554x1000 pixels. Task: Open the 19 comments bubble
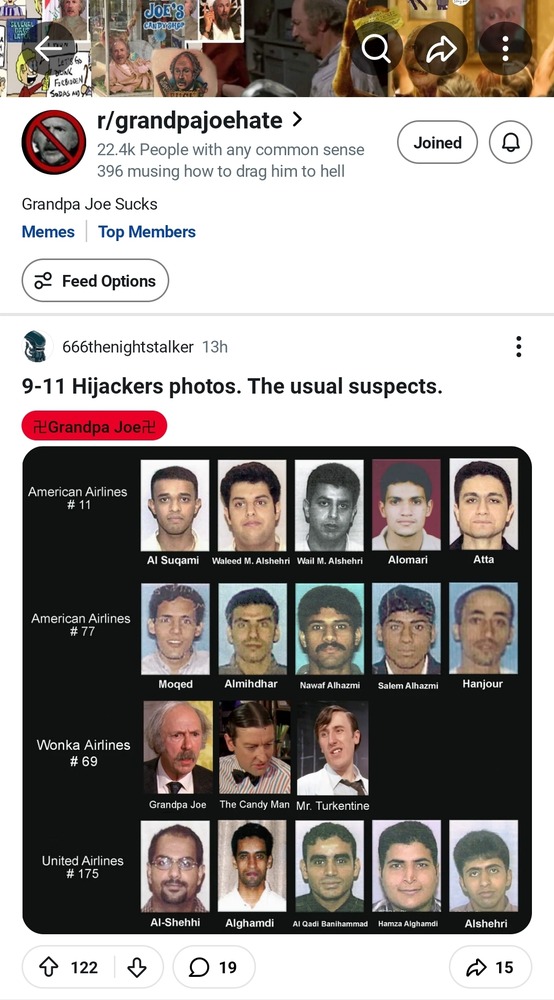click(214, 967)
